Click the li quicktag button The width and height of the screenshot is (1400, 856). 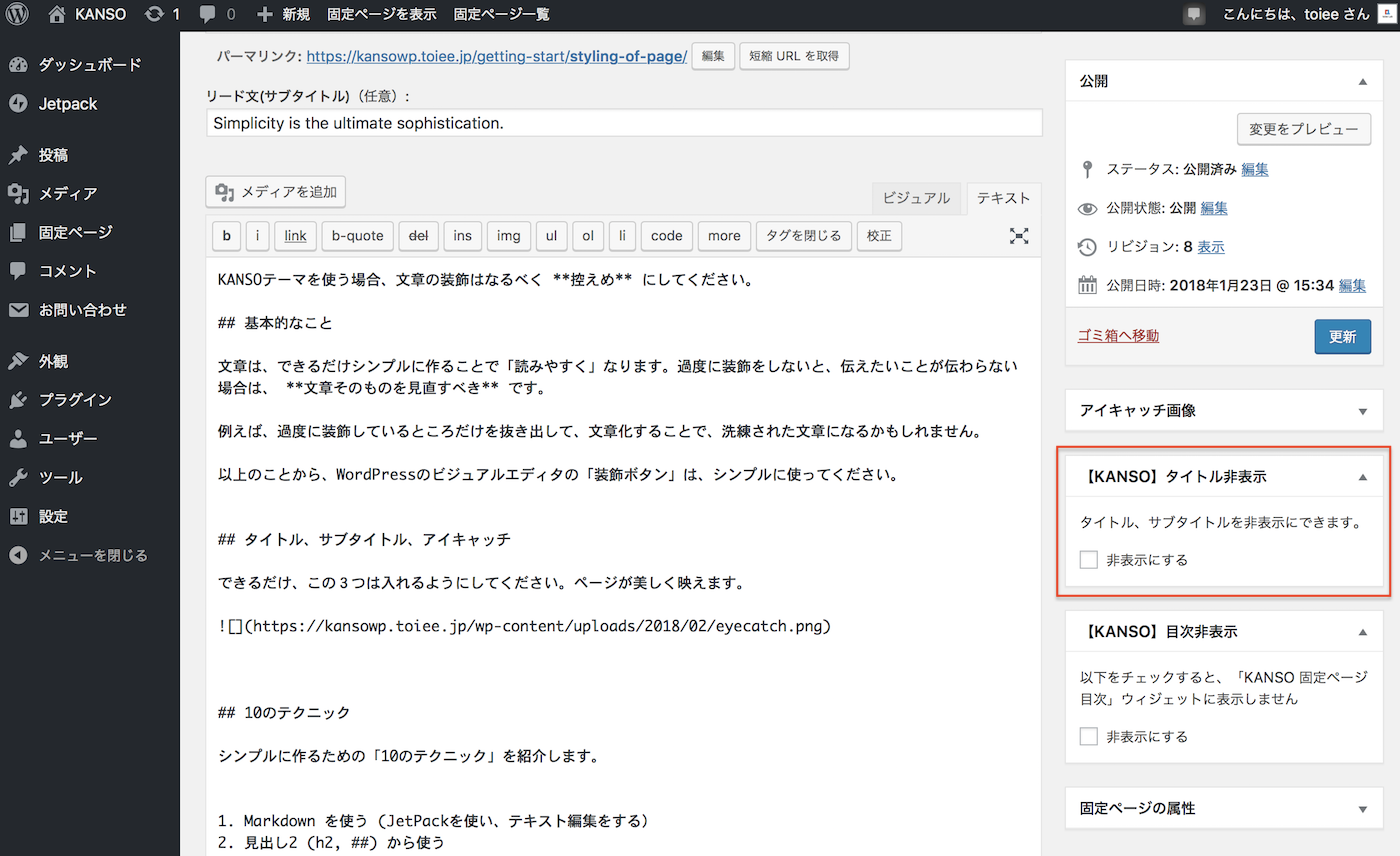click(x=622, y=236)
